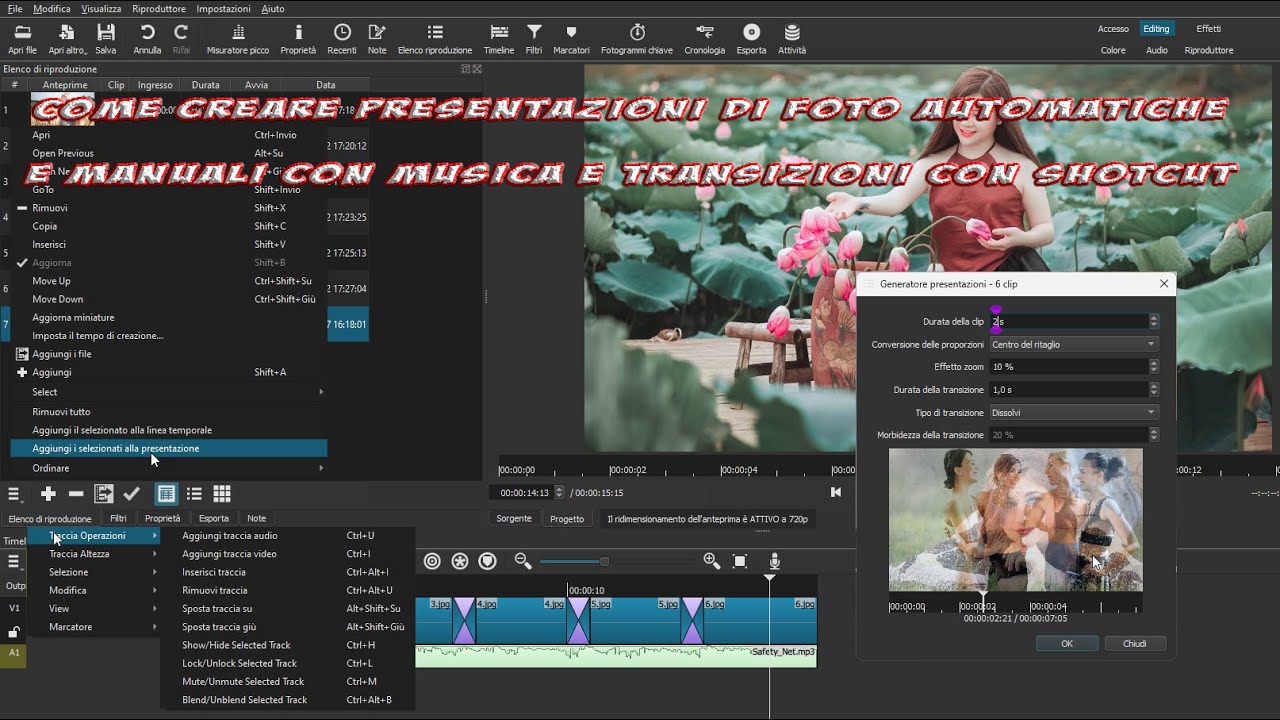Image resolution: width=1280 pixels, height=720 pixels.
Task: Toggle the scrub while dragging target icon
Action: [x=432, y=561]
